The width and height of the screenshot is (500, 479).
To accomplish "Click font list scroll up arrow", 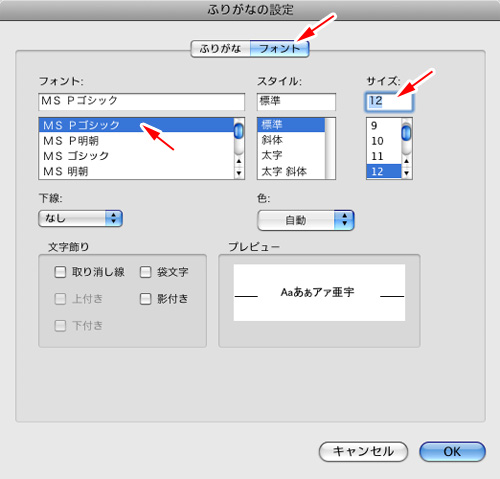I will (239, 161).
